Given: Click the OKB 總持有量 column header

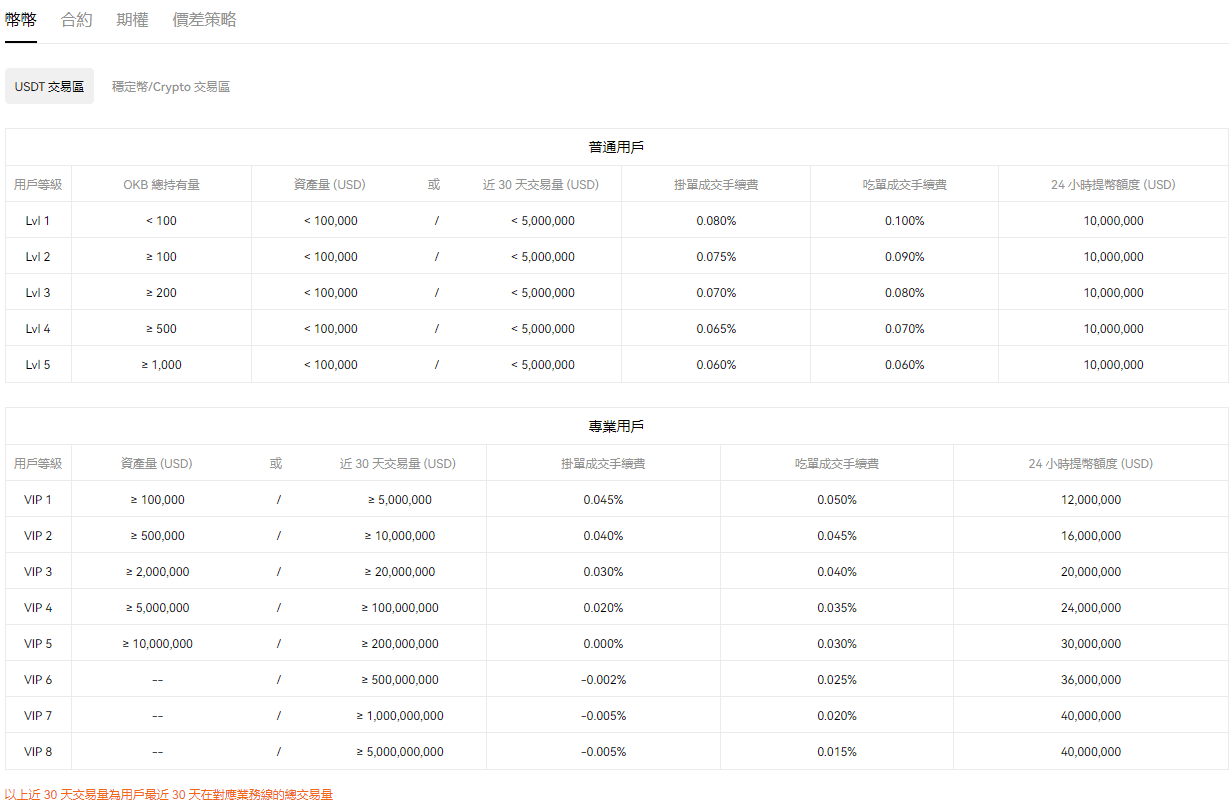Looking at the screenshot, I should pyautogui.click(x=161, y=185).
